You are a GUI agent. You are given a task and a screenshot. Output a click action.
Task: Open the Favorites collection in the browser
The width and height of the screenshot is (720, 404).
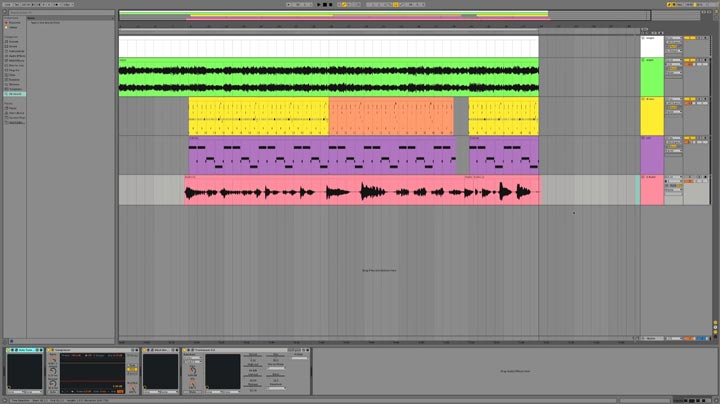(14, 22)
